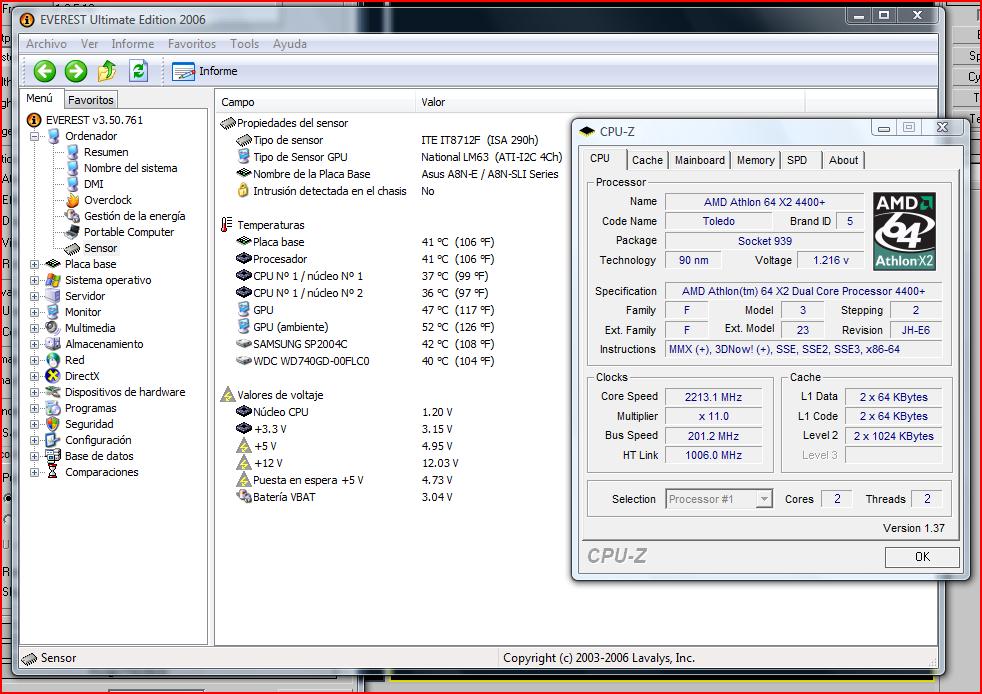Click the Seguridad shield icon
Image resolution: width=982 pixels, height=694 pixels.
(53, 424)
